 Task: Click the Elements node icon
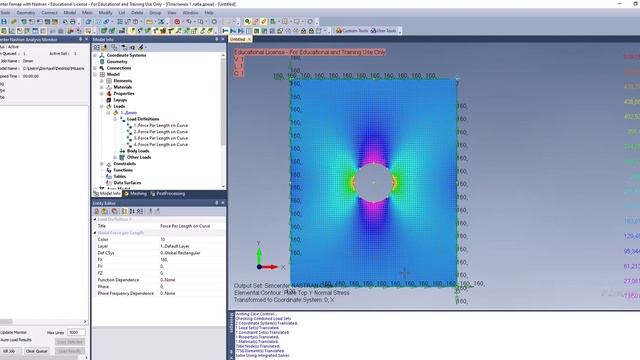(x=109, y=81)
